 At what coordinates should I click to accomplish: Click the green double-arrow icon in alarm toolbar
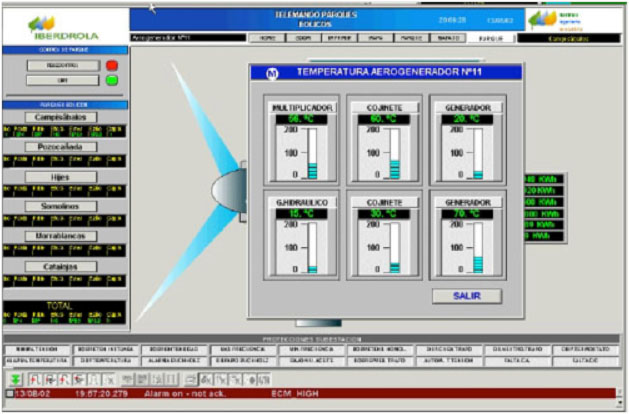point(15,379)
